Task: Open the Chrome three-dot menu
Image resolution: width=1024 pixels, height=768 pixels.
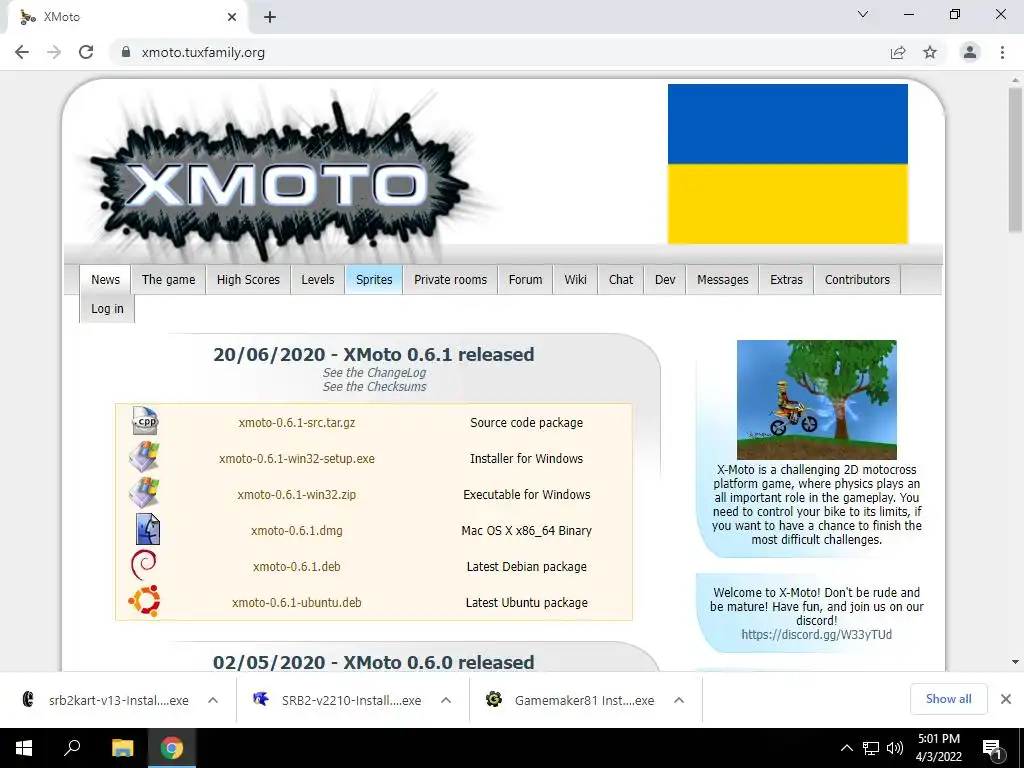Action: tap(1002, 52)
